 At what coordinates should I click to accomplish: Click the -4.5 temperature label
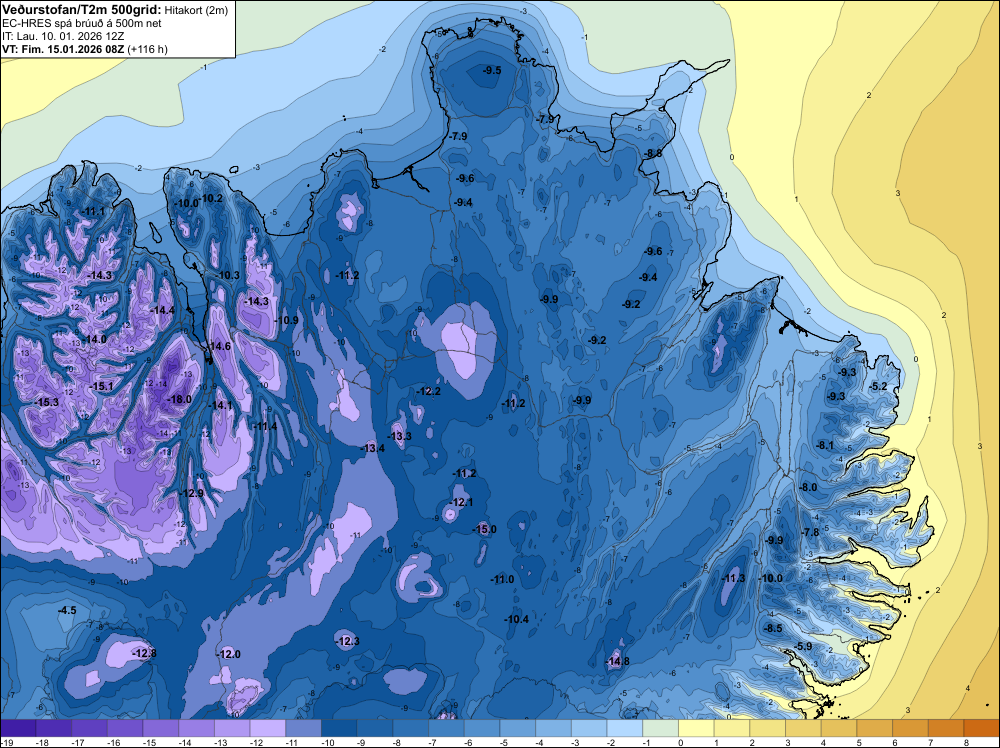(x=66, y=610)
